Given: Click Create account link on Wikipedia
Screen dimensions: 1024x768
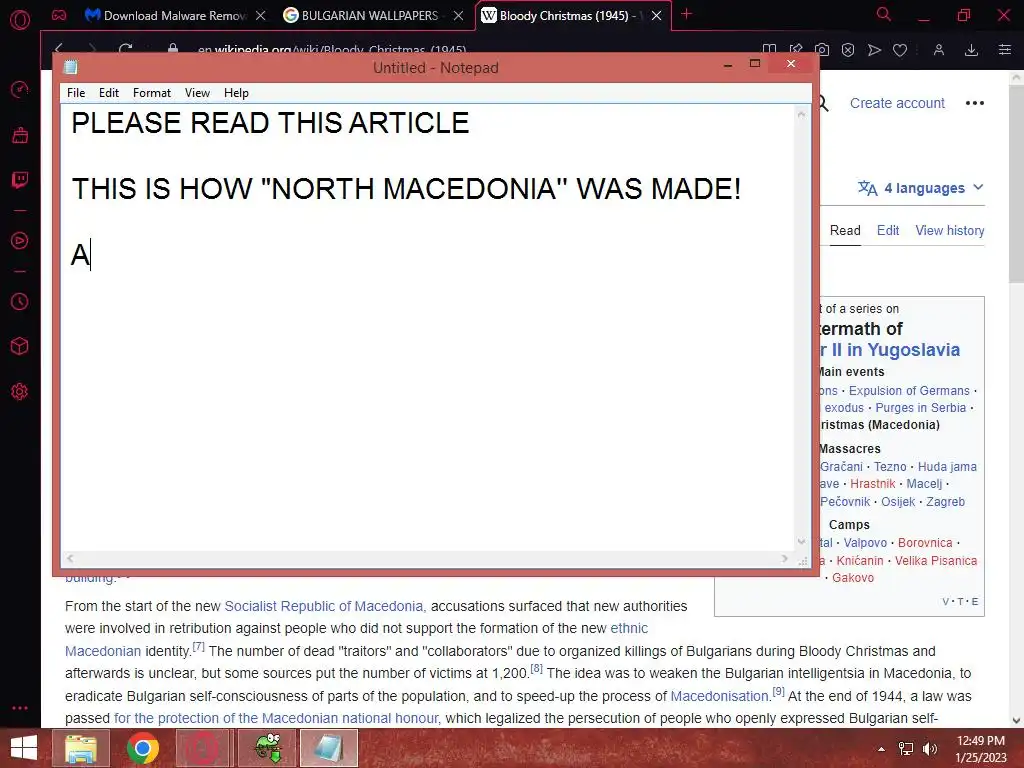Looking at the screenshot, I should (x=897, y=103).
